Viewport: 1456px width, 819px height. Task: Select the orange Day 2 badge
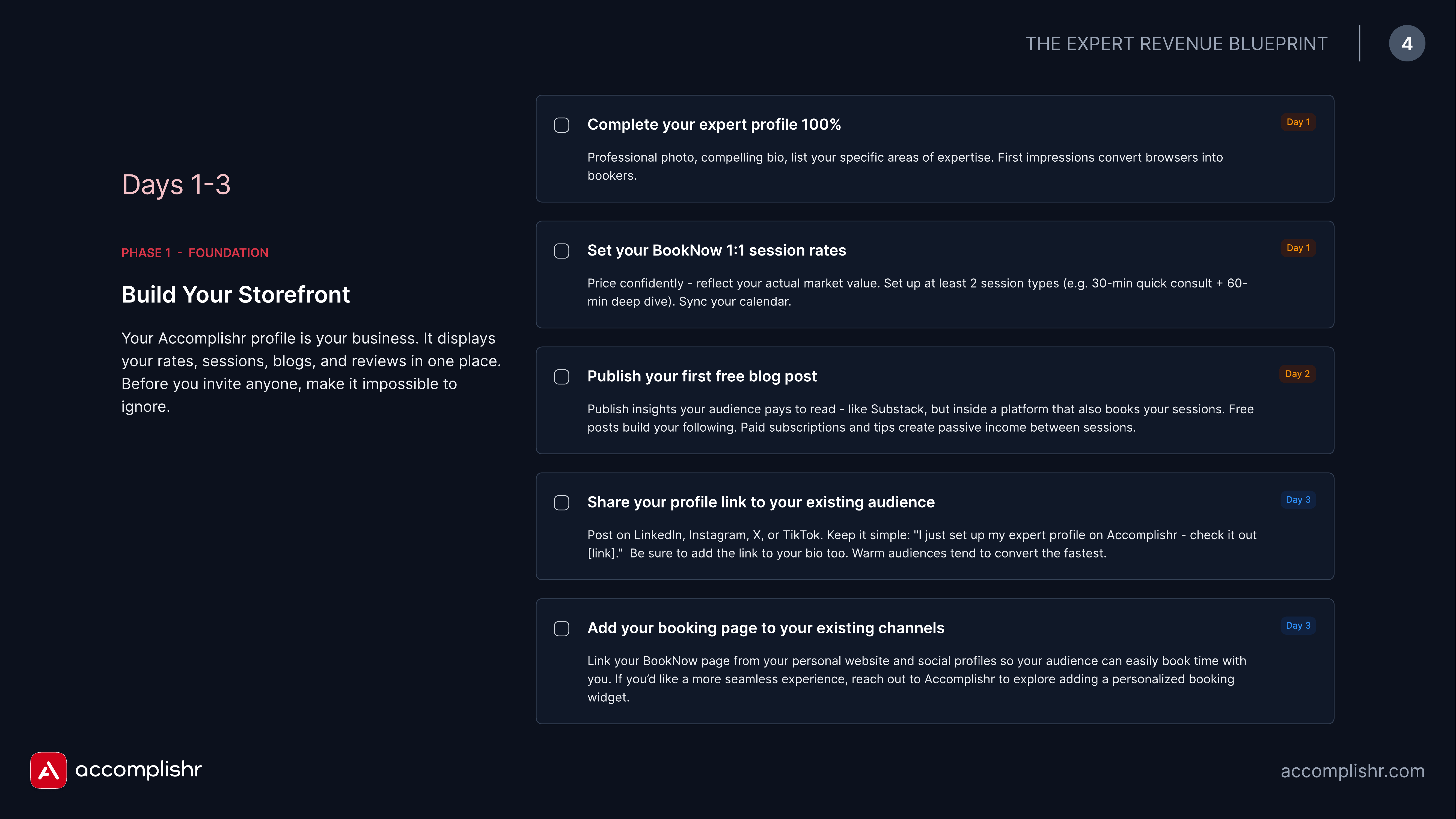1298,374
